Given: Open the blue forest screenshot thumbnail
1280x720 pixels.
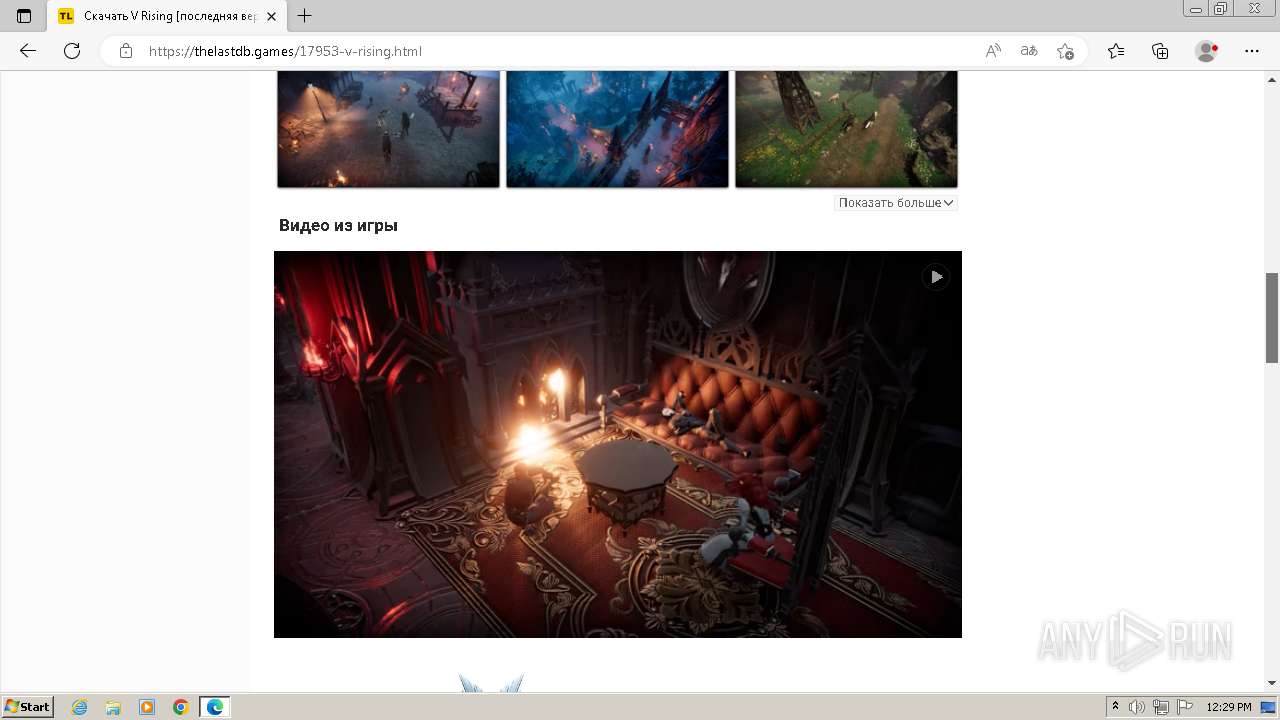Looking at the screenshot, I should click(x=617, y=129).
